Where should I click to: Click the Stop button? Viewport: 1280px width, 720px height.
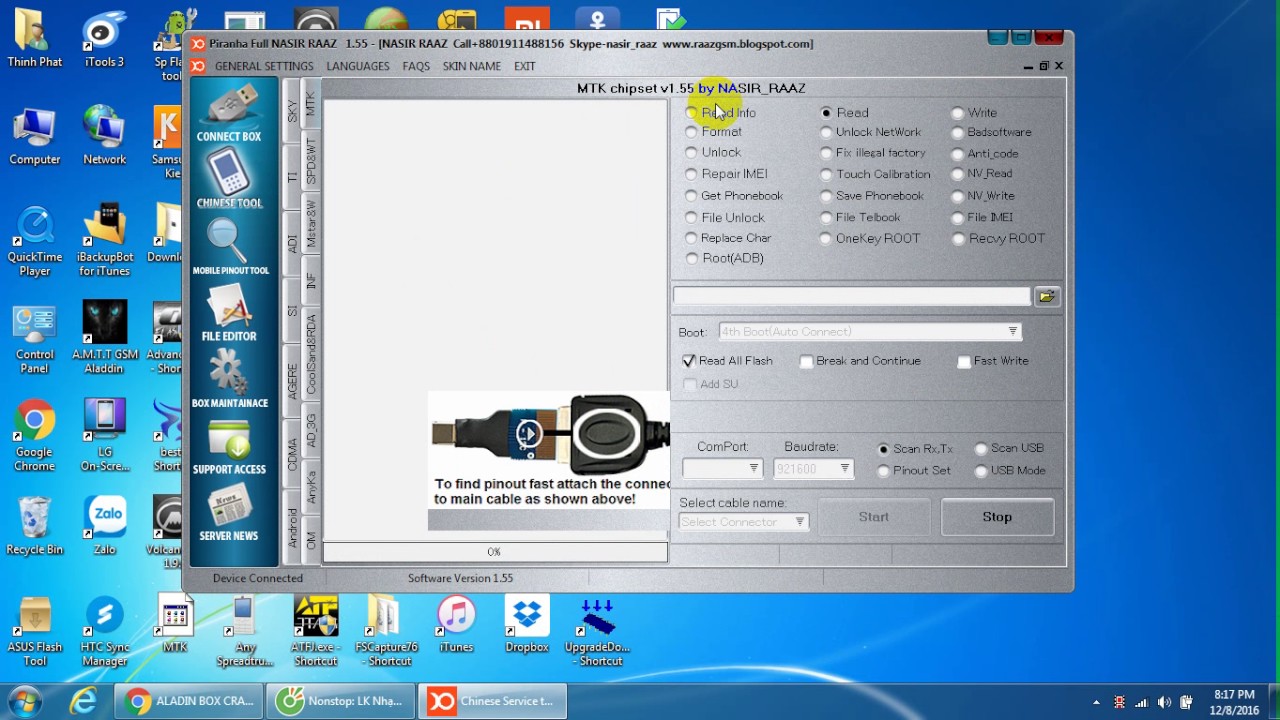click(x=997, y=517)
